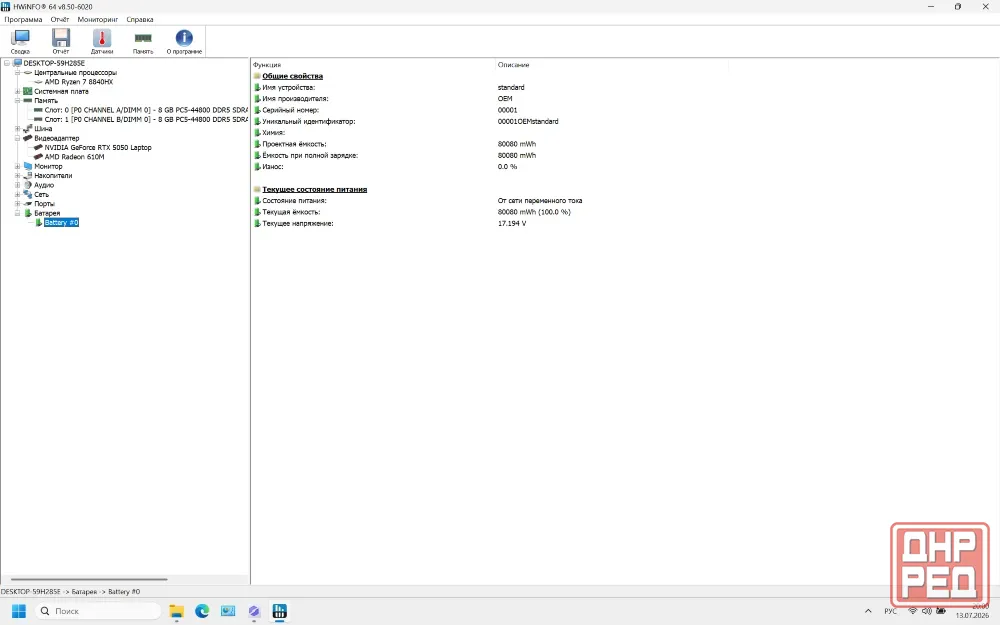Collapse the Видеоадаптер tree node
This screenshot has height=625, width=1000.
point(18,138)
